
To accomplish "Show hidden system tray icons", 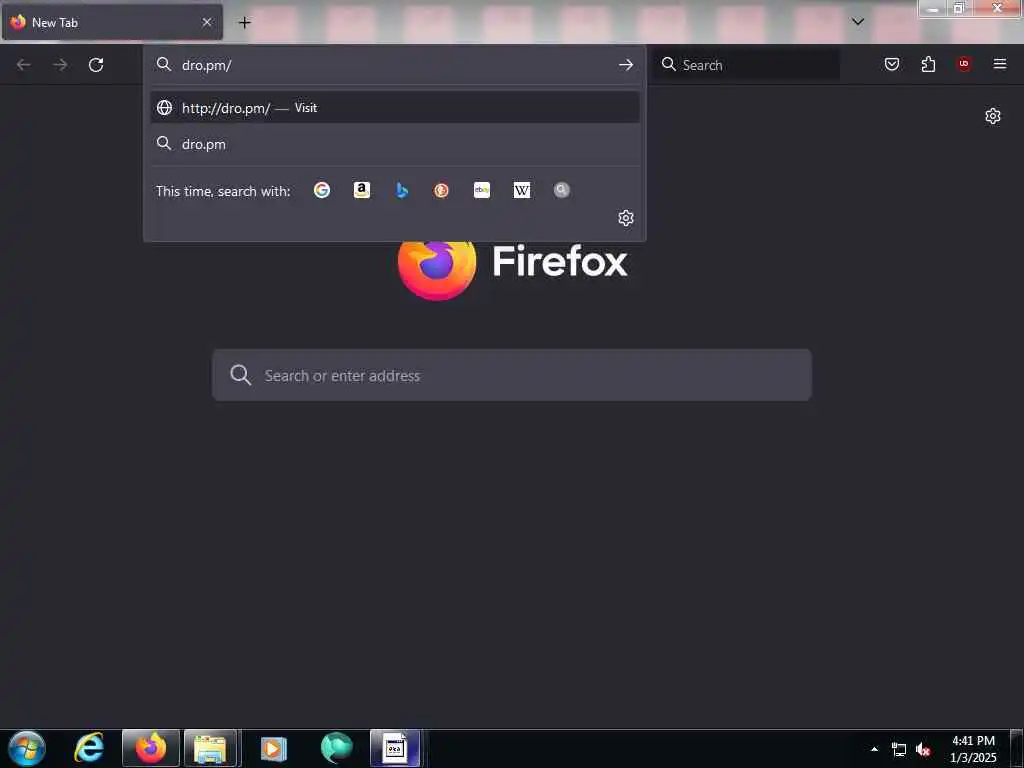I will [874, 749].
